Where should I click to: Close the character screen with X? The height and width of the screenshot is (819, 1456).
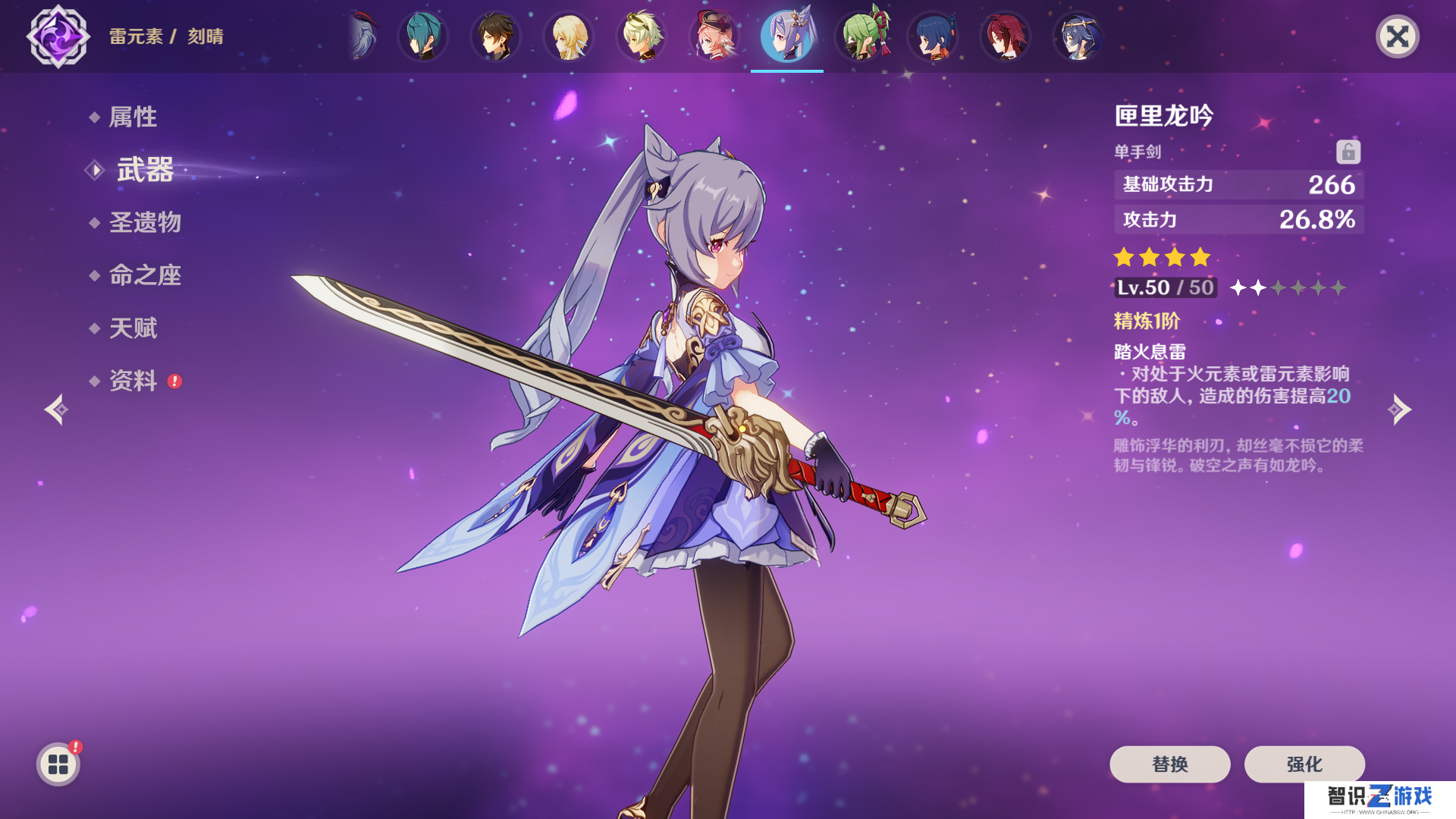click(1397, 36)
